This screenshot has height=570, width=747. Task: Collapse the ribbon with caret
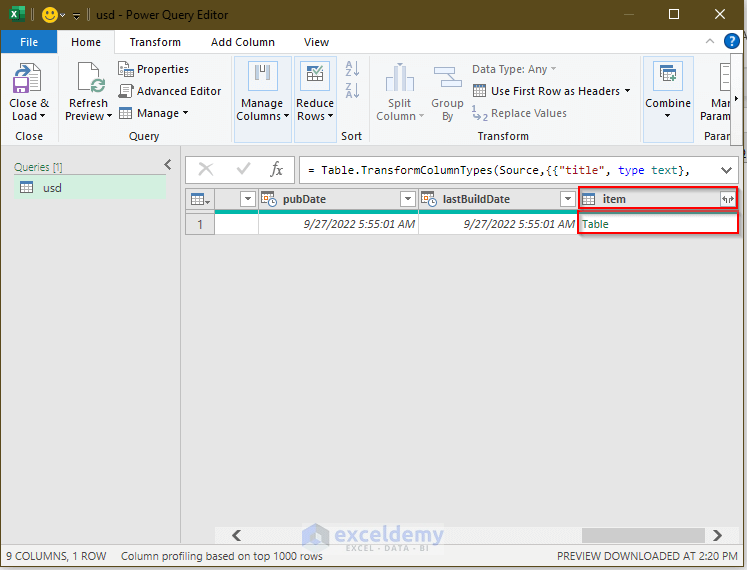coord(709,41)
